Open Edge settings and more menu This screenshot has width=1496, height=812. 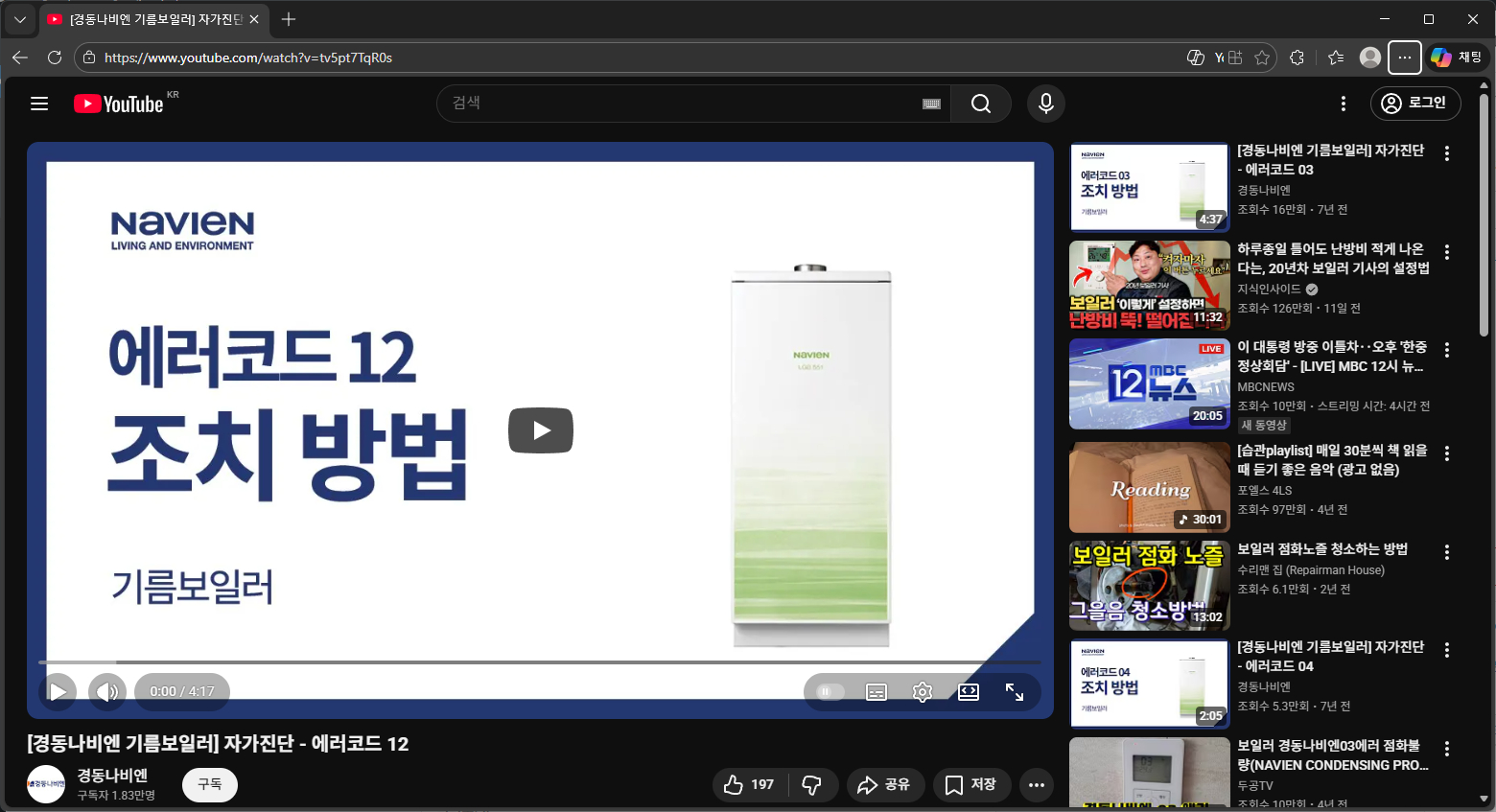click(x=1404, y=58)
